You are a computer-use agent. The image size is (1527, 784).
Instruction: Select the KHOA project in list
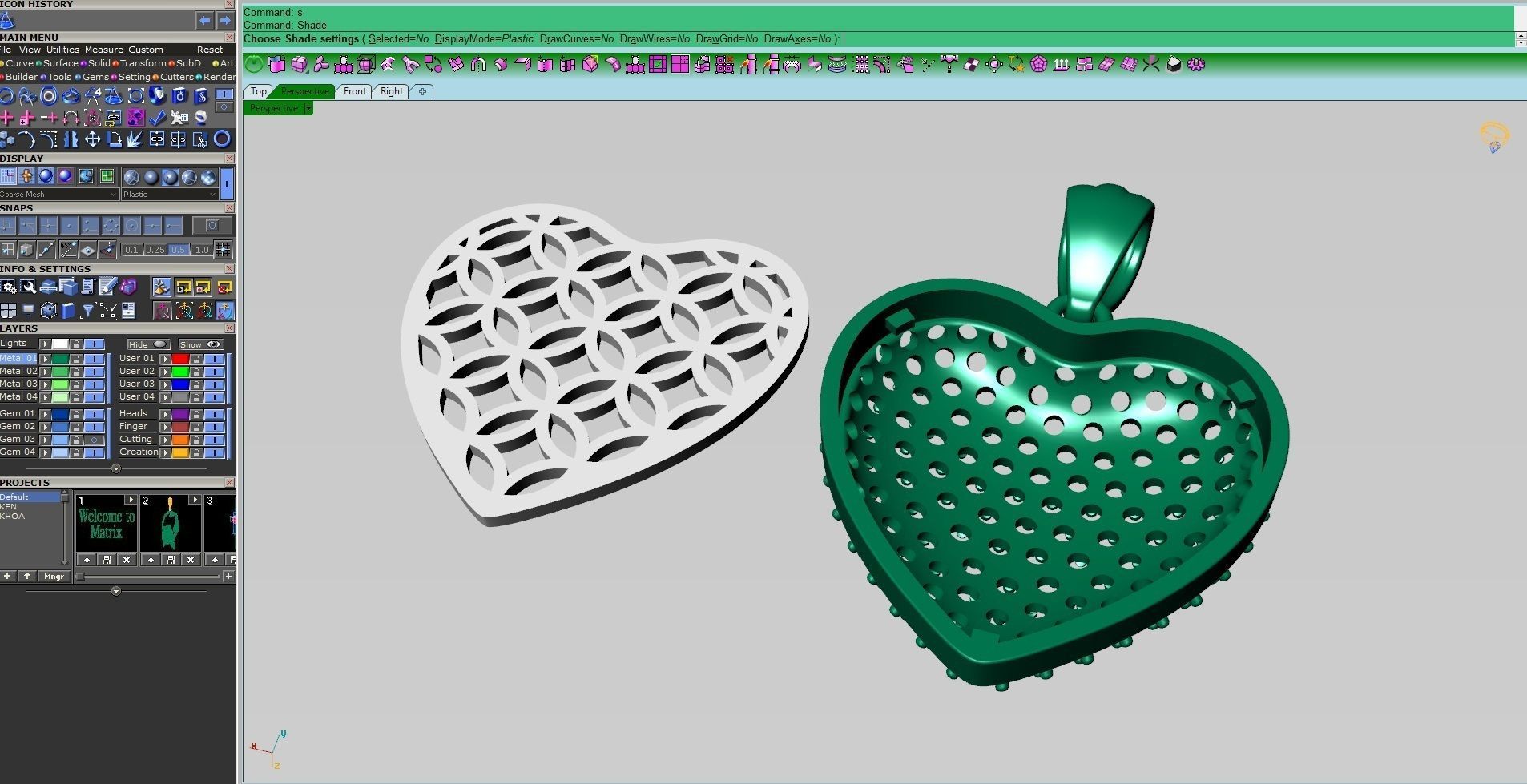12,516
